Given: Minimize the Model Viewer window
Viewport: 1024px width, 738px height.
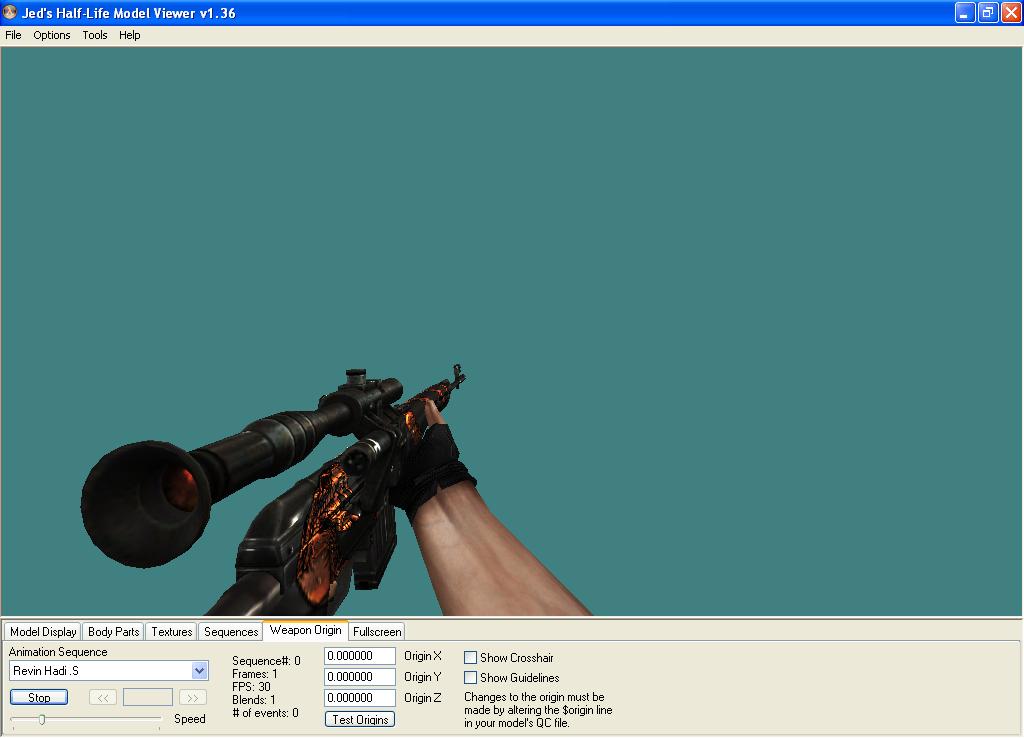Looking at the screenshot, I should (x=965, y=12).
